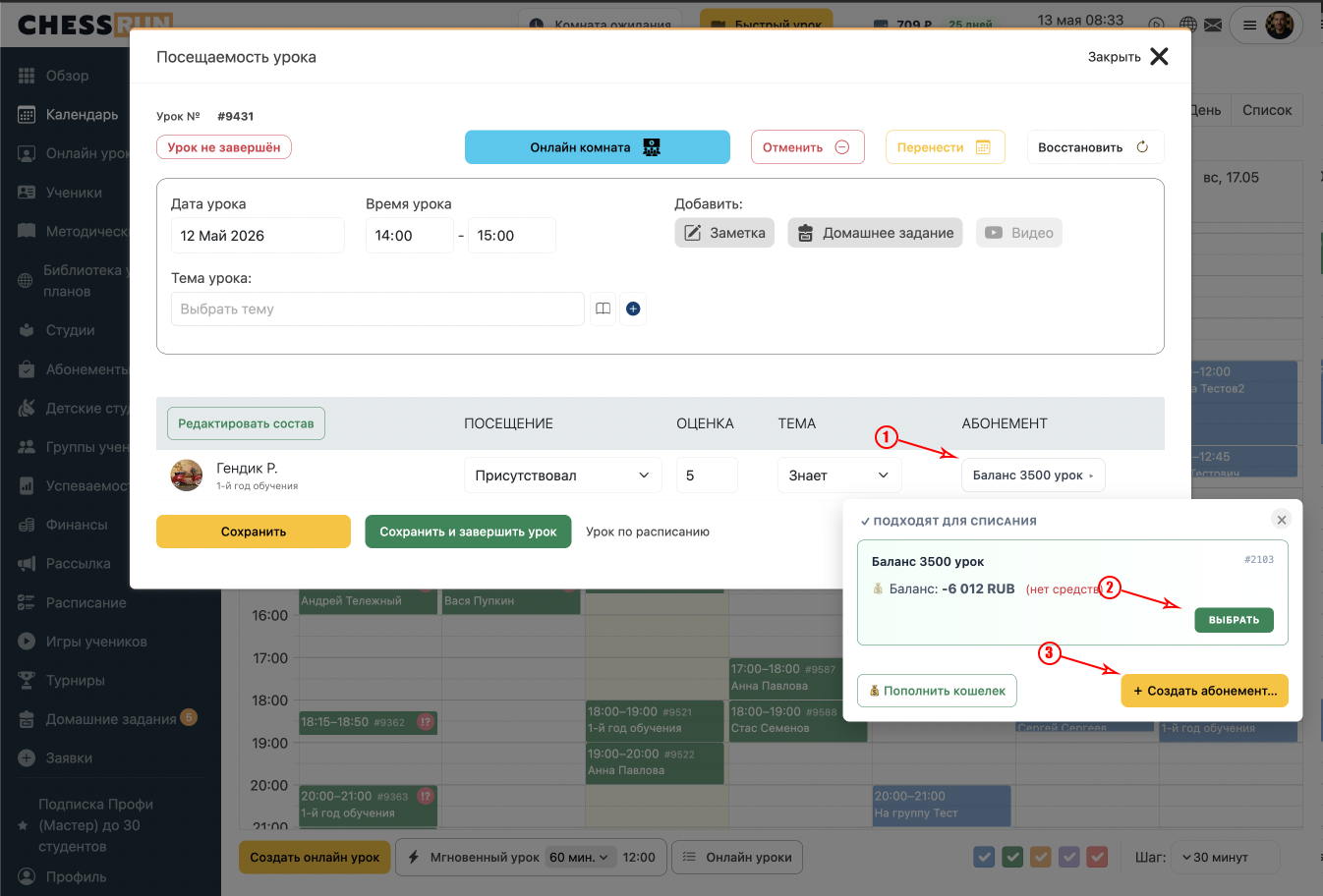Add new topic with plus icon

(x=633, y=308)
